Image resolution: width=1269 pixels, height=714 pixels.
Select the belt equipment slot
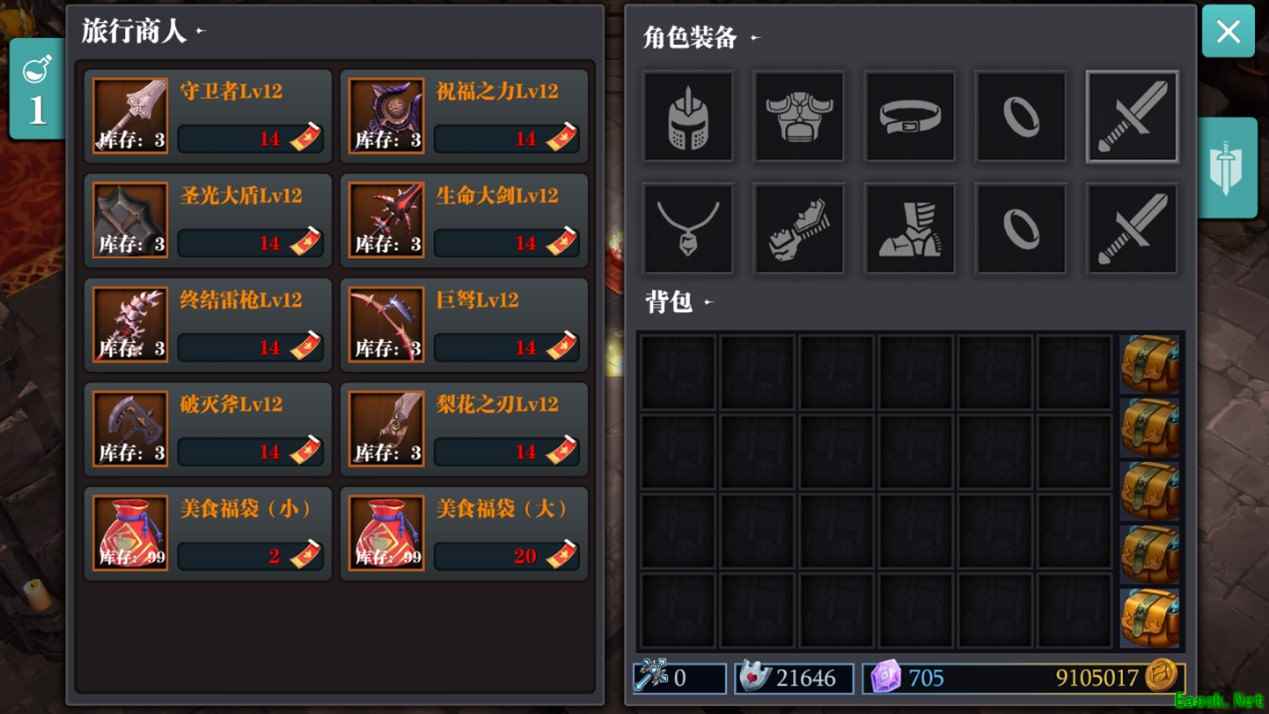[910, 116]
